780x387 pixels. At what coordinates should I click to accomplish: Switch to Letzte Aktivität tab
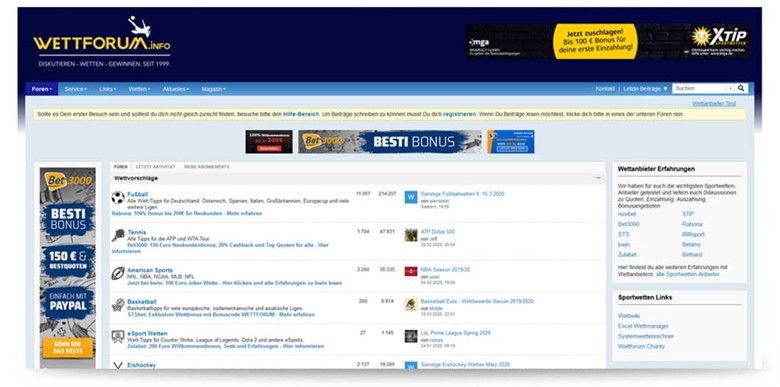pyautogui.click(x=156, y=167)
